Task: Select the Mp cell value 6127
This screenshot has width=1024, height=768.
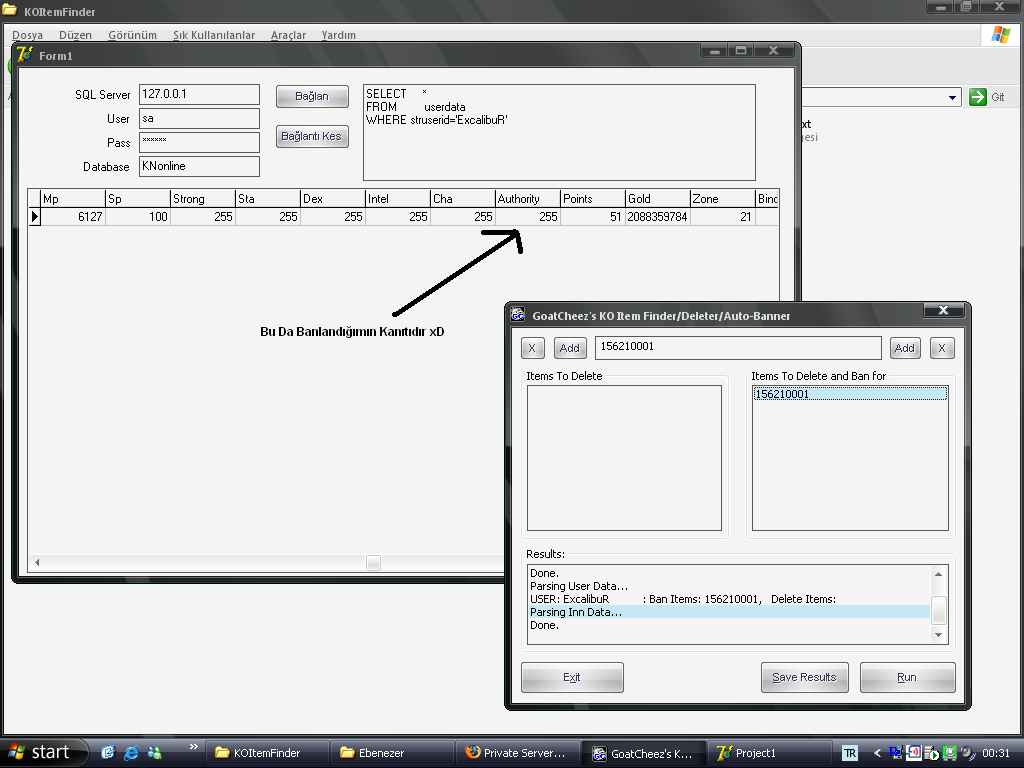Action: [x=72, y=217]
